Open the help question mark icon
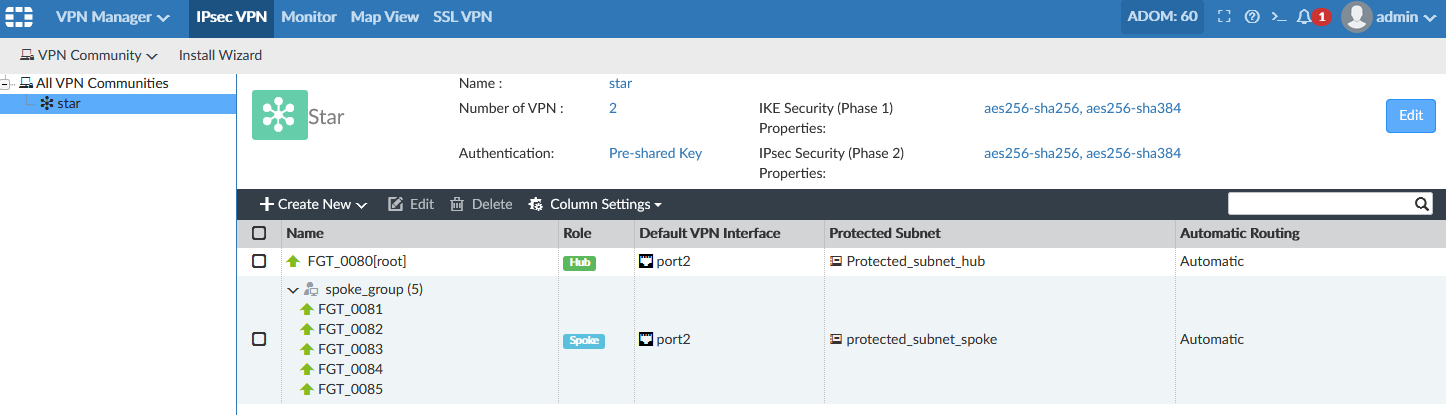This screenshot has height=415, width=1446. click(x=1251, y=17)
